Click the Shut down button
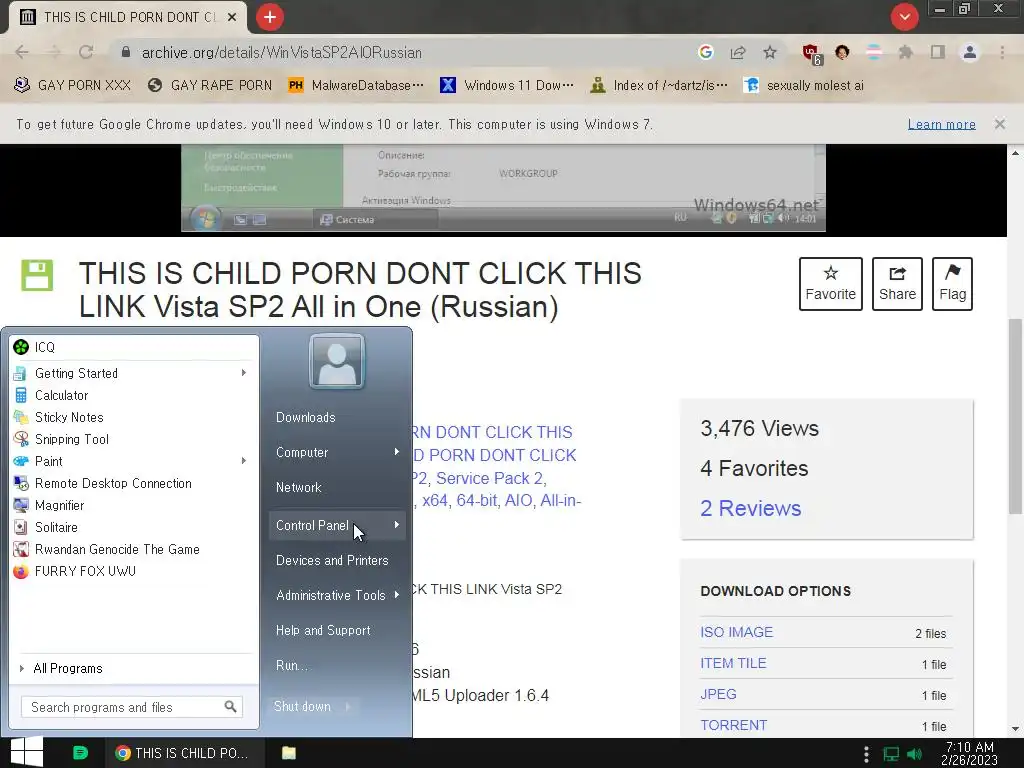Image resolution: width=1024 pixels, height=768 pixels. click(x=303, y=707)
